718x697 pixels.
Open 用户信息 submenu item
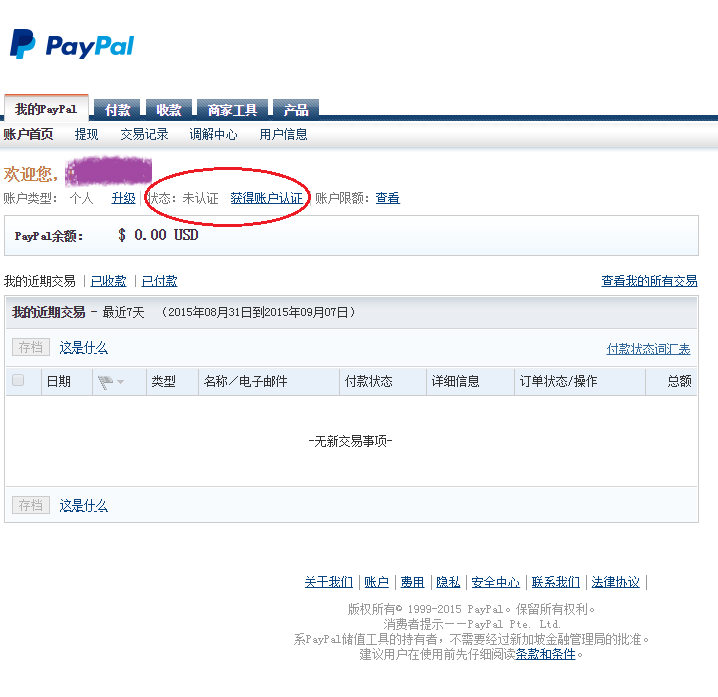point(283,134)
